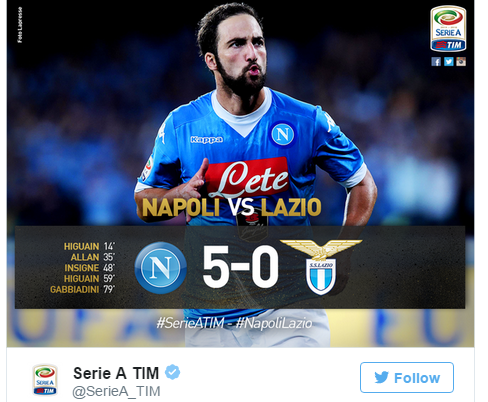Screen dimensions: 488x402
Task: Click the Instagram icon in image corner
Action: pos(461,61)
